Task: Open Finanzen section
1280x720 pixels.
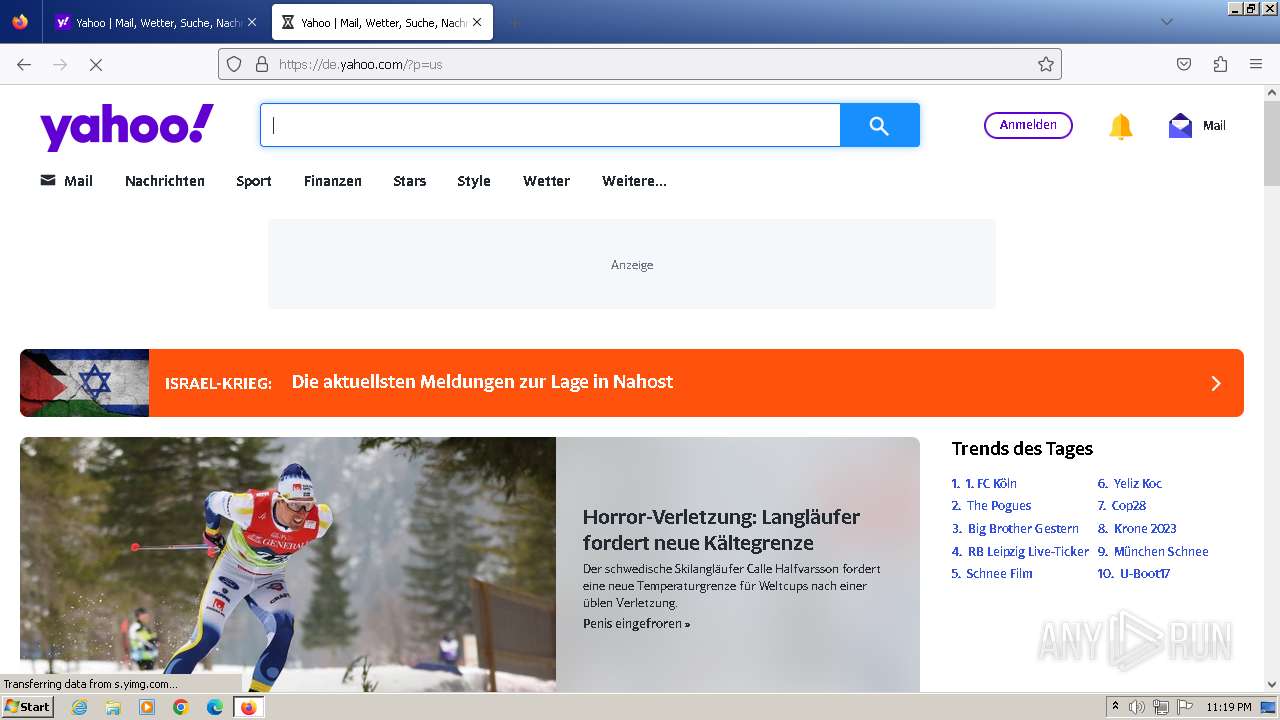Action: pyautogui.click(x=333, y=181)
